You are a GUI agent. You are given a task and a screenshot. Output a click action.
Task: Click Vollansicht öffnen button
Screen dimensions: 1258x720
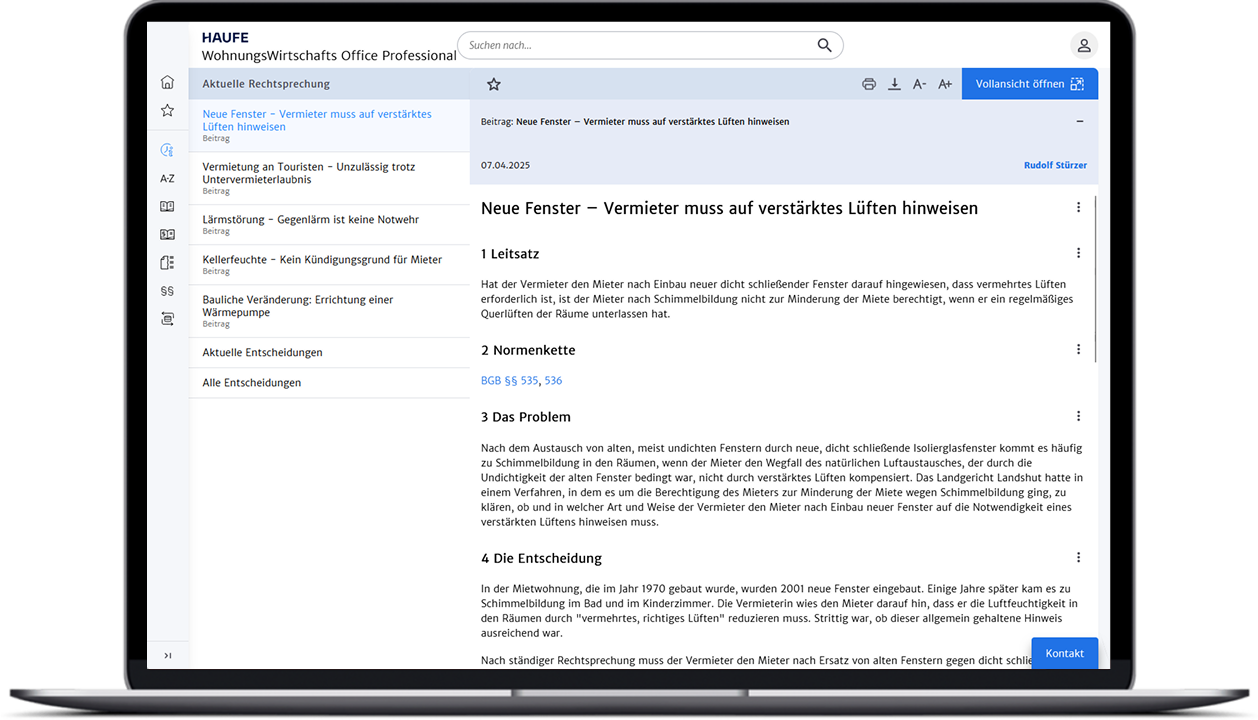[x=1030, y=84]
